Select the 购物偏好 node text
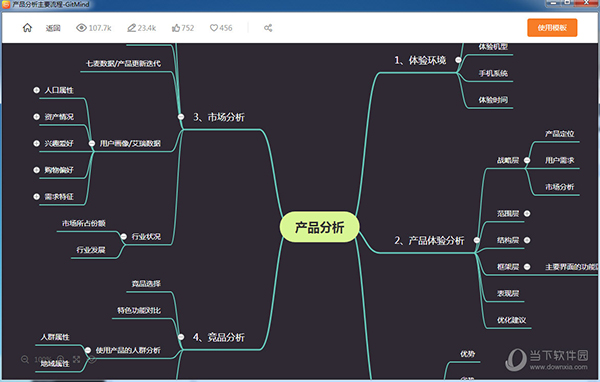600x382 pixels. point(59,170)
